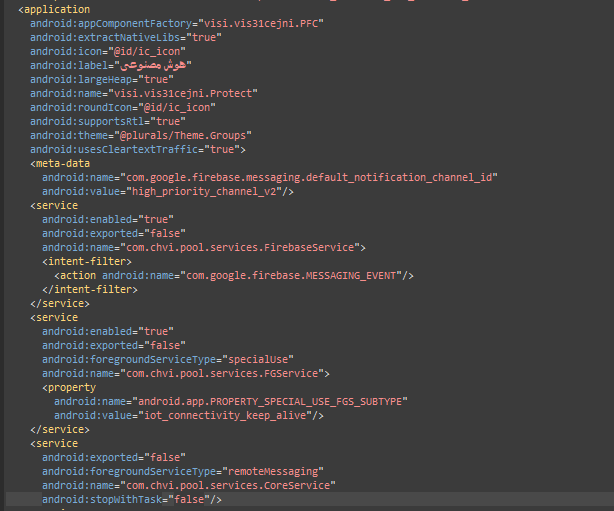The height and width of the screenshot is (511, 614).
Task: Click the default_notification_channel_id name value
Action: [308, 177]
